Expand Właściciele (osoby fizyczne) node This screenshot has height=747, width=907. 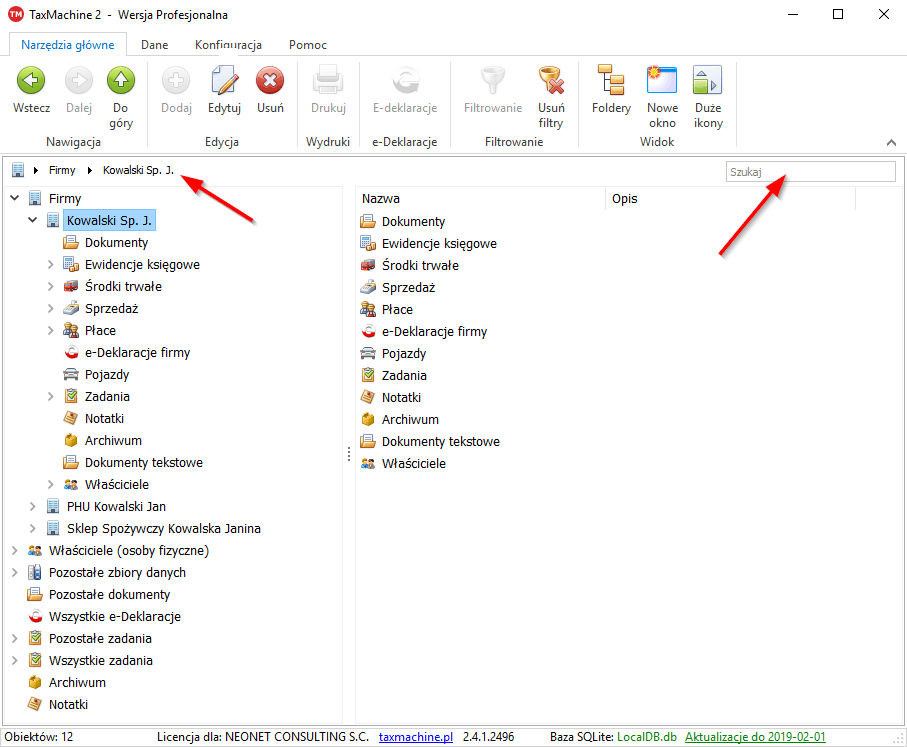pyautogui.click(x=15, y=551)
